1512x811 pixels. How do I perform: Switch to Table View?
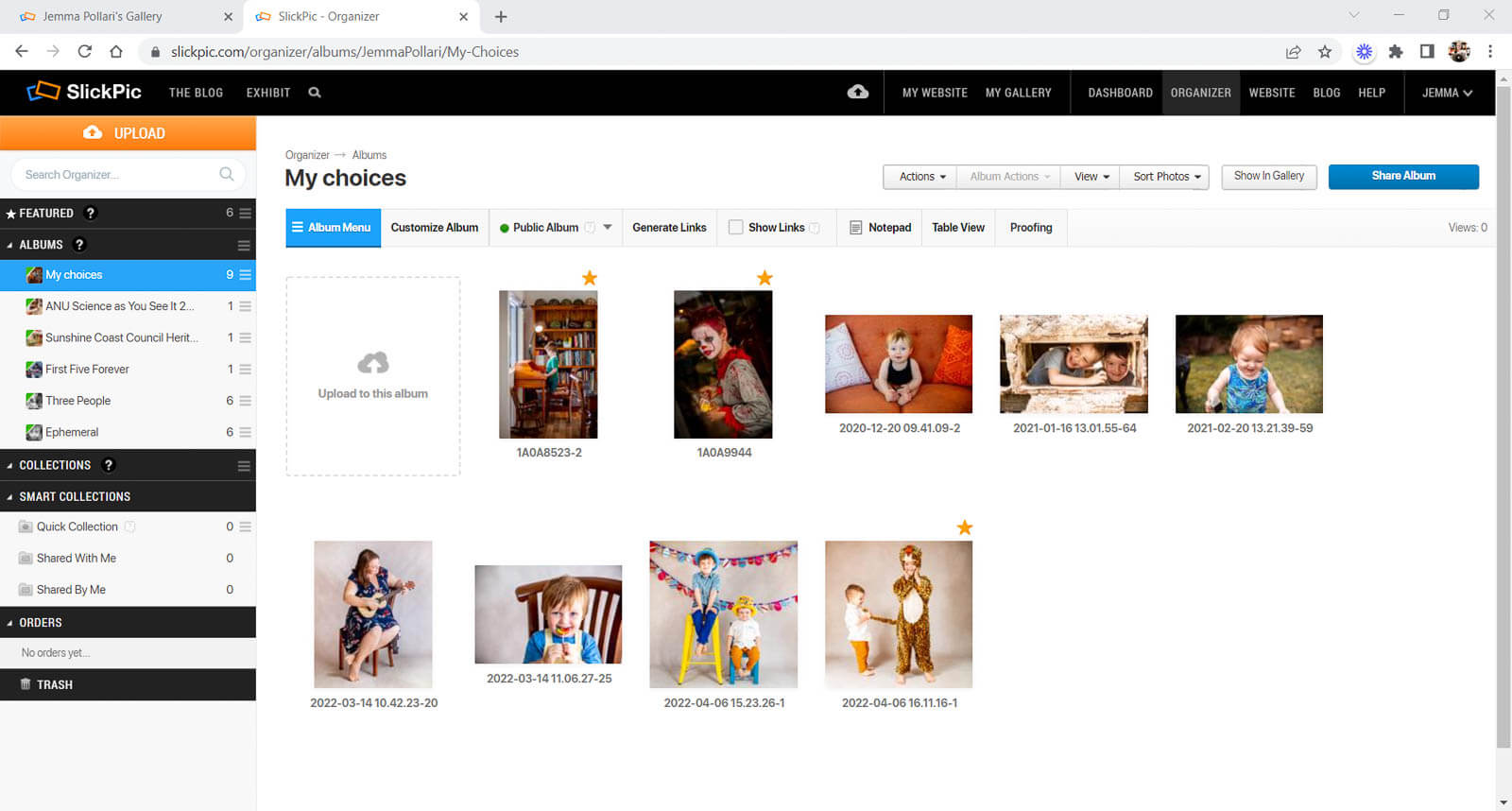coord(957,228)
